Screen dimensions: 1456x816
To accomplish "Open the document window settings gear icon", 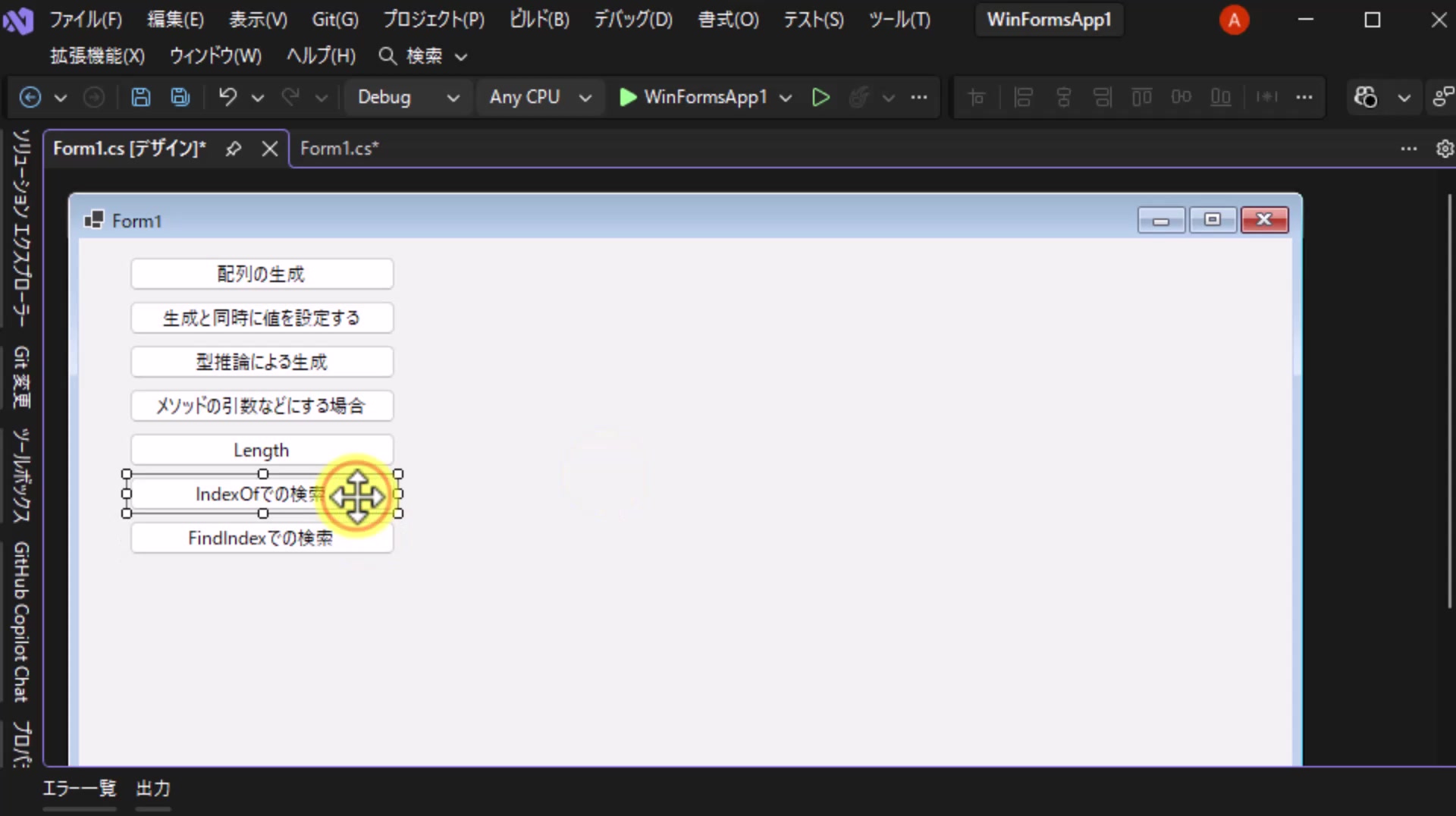I will [x=1445, y=149].
